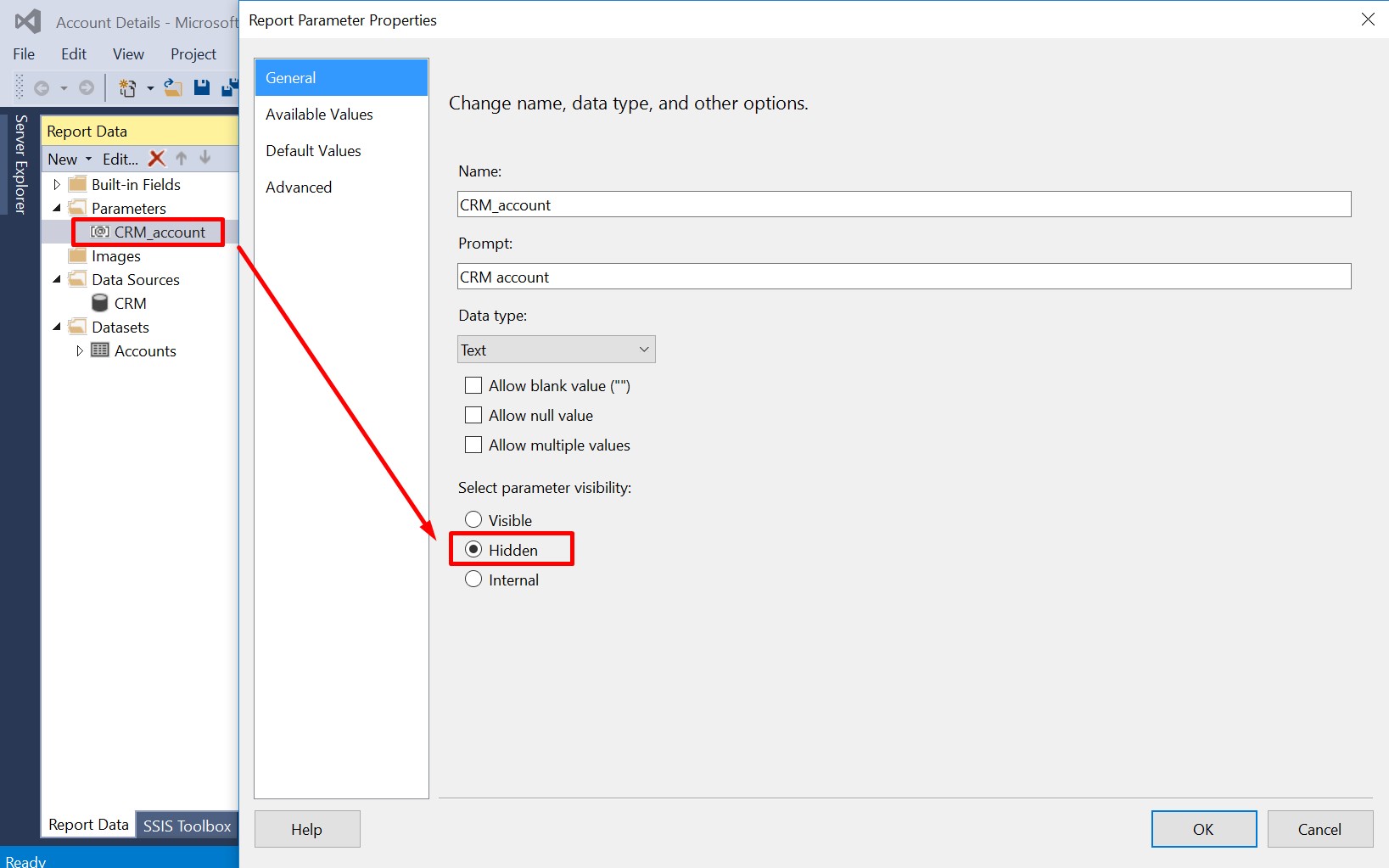This screenshot has height=868, width=1389.
Task: Expand the Built-in Fields folder
Action: pyautogui.click(x=56, y=184)
